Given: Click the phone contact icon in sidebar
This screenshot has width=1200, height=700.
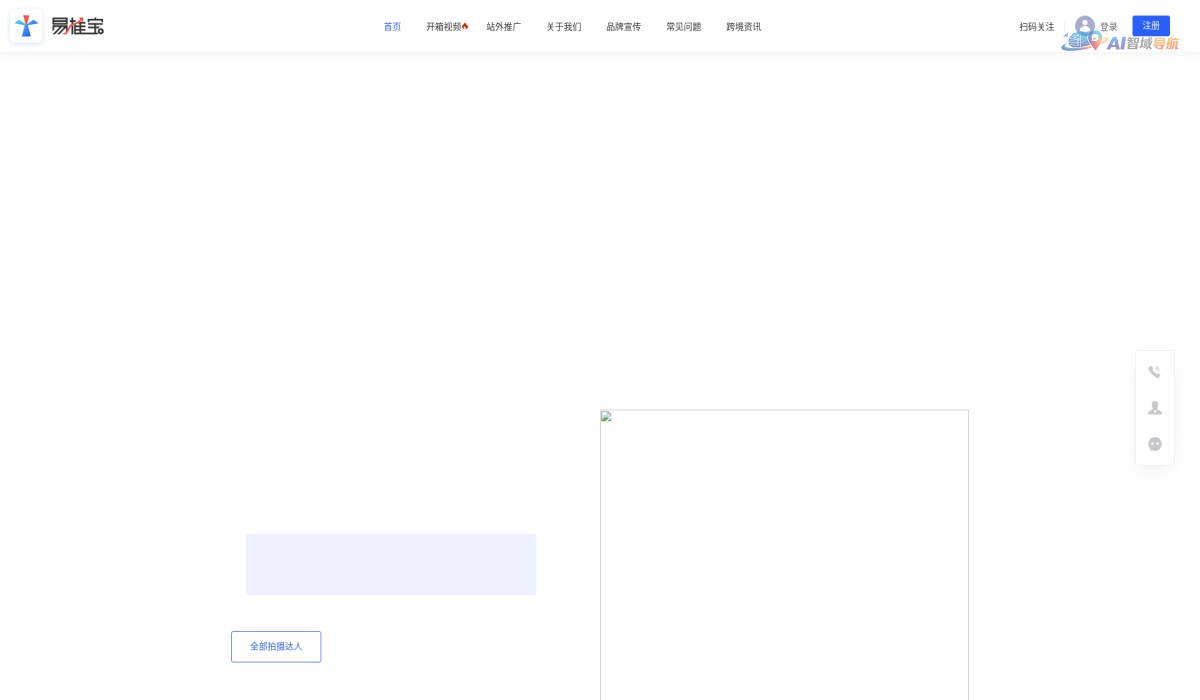Looking at the screenshot, I should click(1154, 372).
